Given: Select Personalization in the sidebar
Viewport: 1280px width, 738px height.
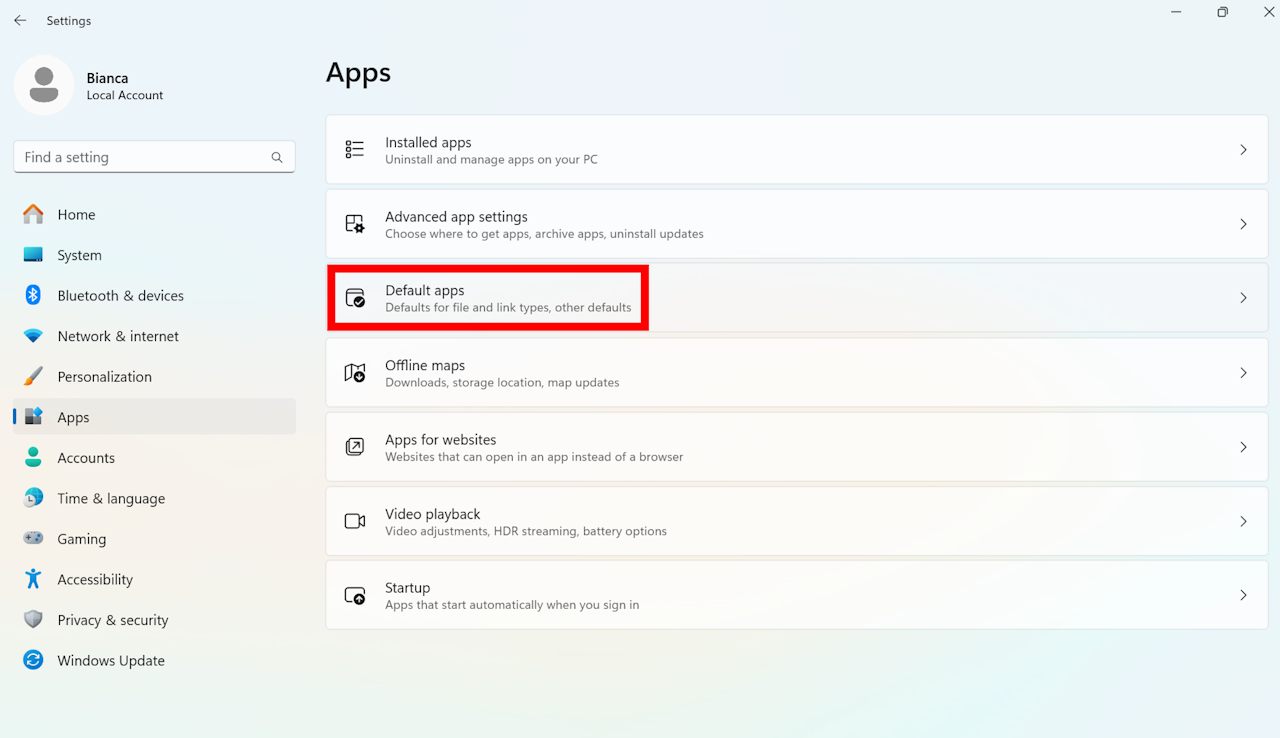Looking at the screenshot, I should [104, 377].
